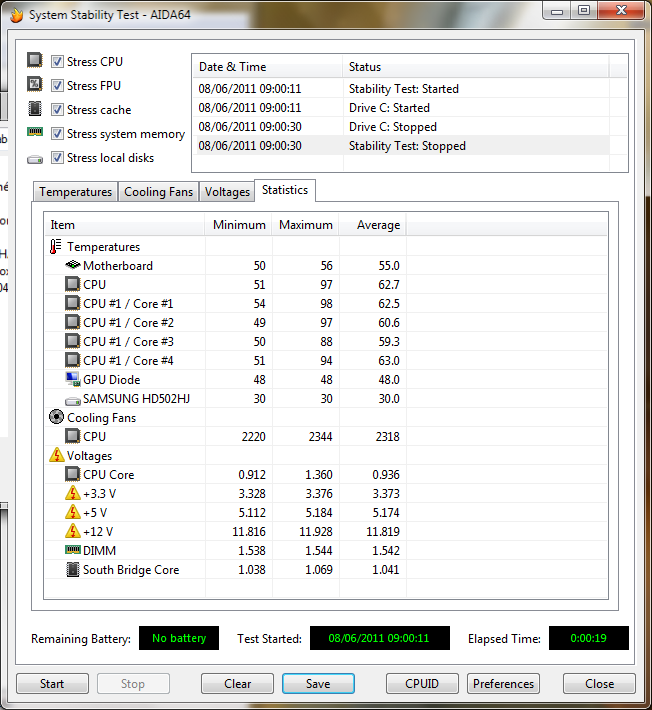Click the cache chip icon beside Stress cache

tap(35, 108)
